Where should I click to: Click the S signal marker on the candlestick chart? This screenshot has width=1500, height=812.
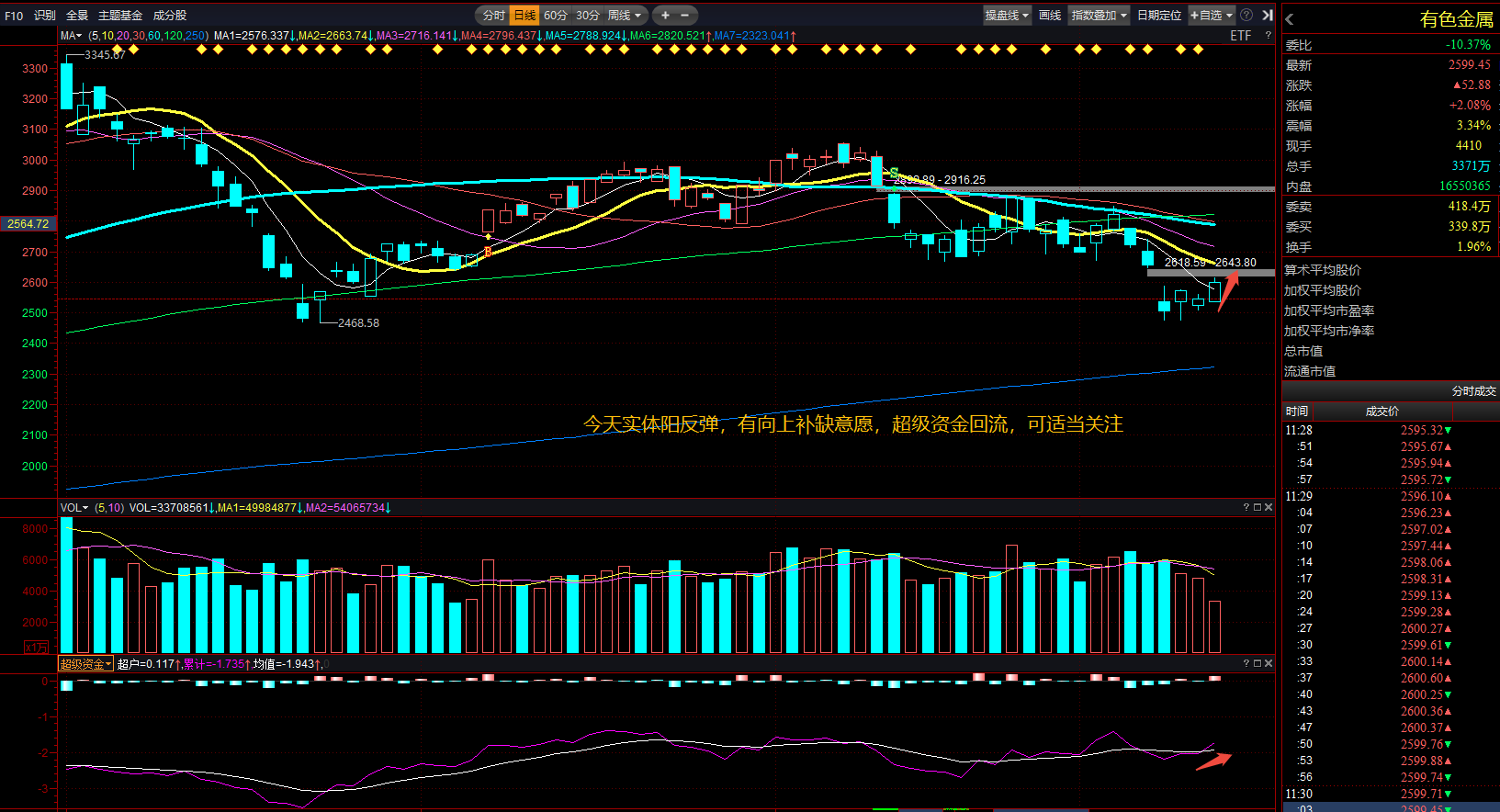894,173
